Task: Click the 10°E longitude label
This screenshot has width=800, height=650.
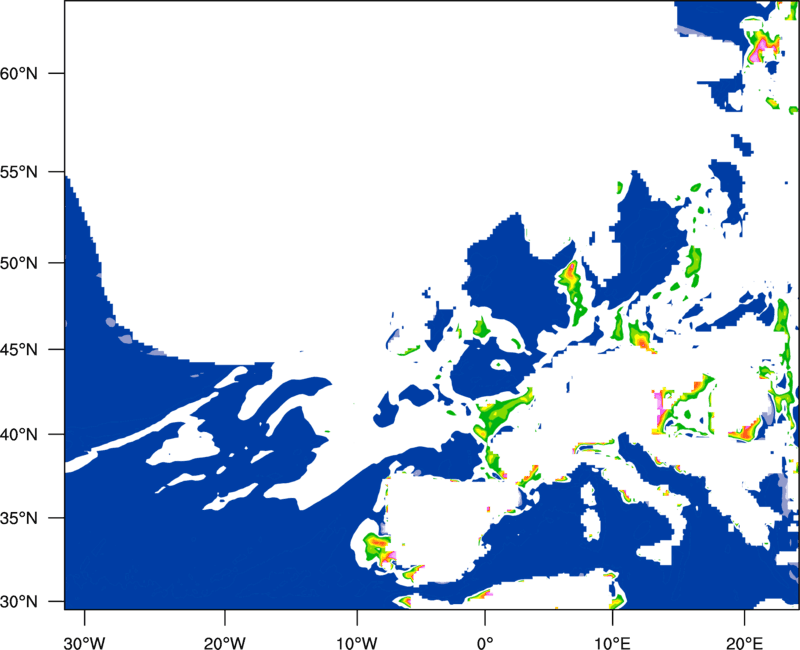Action: (612, 643)
